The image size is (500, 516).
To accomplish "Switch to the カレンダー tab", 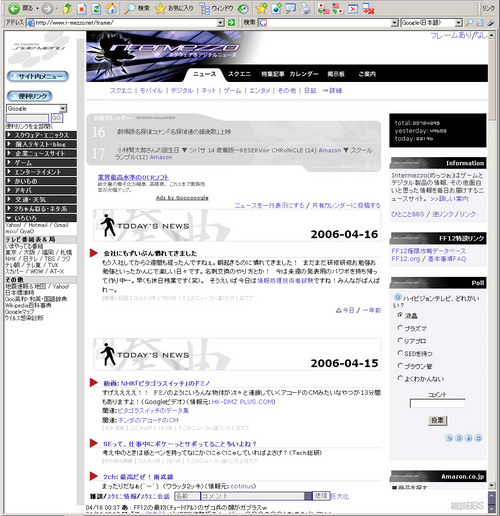I will pos(304,74).
